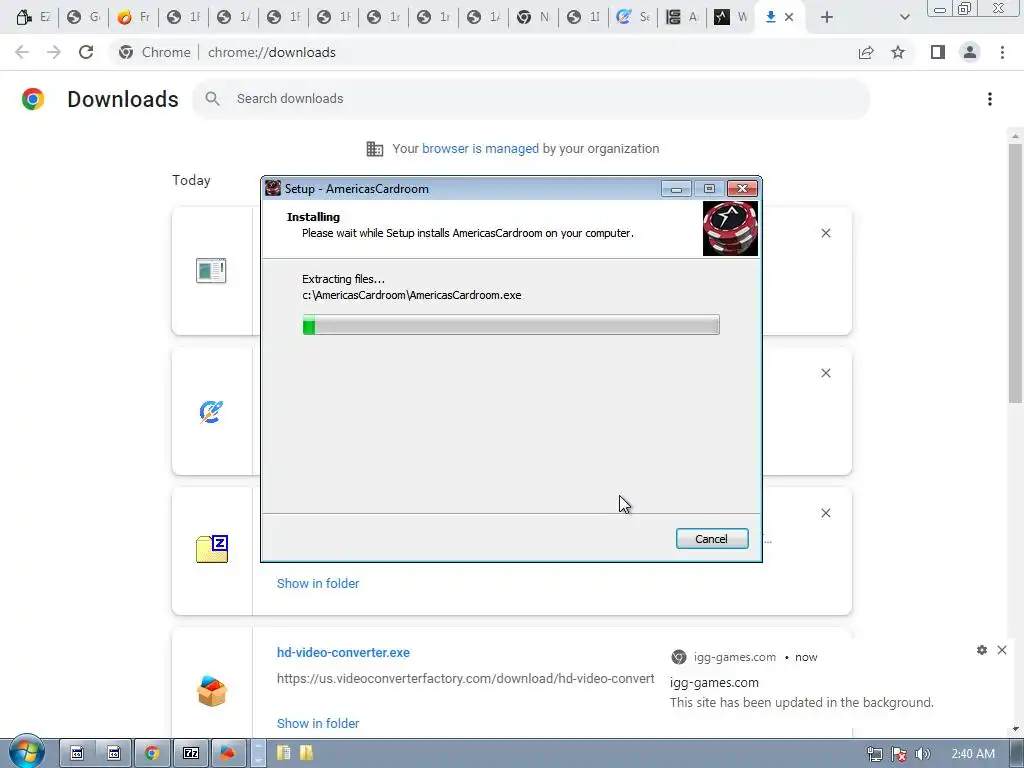Screen dimensions: 1024x768
Task: Go forward in browser history
Action: [54, 52]
